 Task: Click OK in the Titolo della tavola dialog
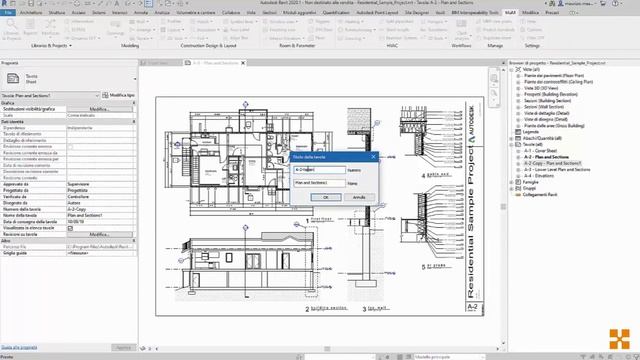coord(326,197)
